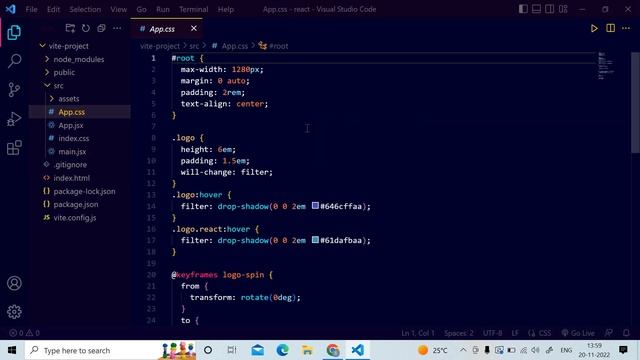
Task: Open package.json in the file tree
Action: coord(76,204)
